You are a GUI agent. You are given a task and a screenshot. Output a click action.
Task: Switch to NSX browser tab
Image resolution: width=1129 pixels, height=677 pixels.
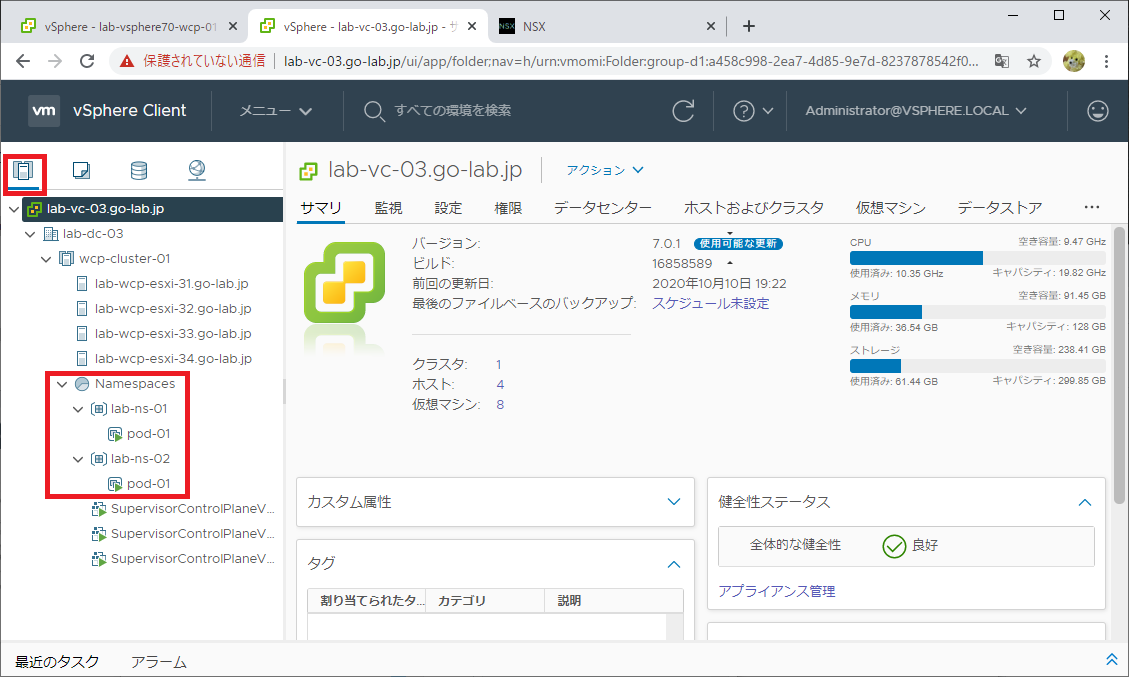607,27
